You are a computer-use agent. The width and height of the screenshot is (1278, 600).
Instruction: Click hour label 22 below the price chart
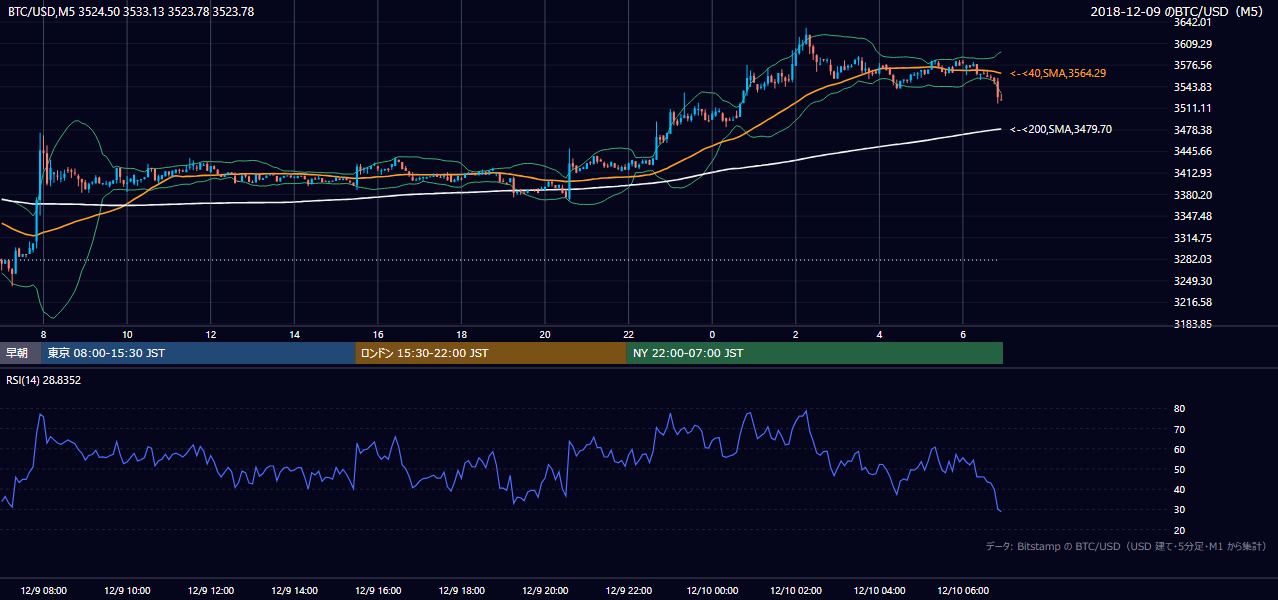629,334
